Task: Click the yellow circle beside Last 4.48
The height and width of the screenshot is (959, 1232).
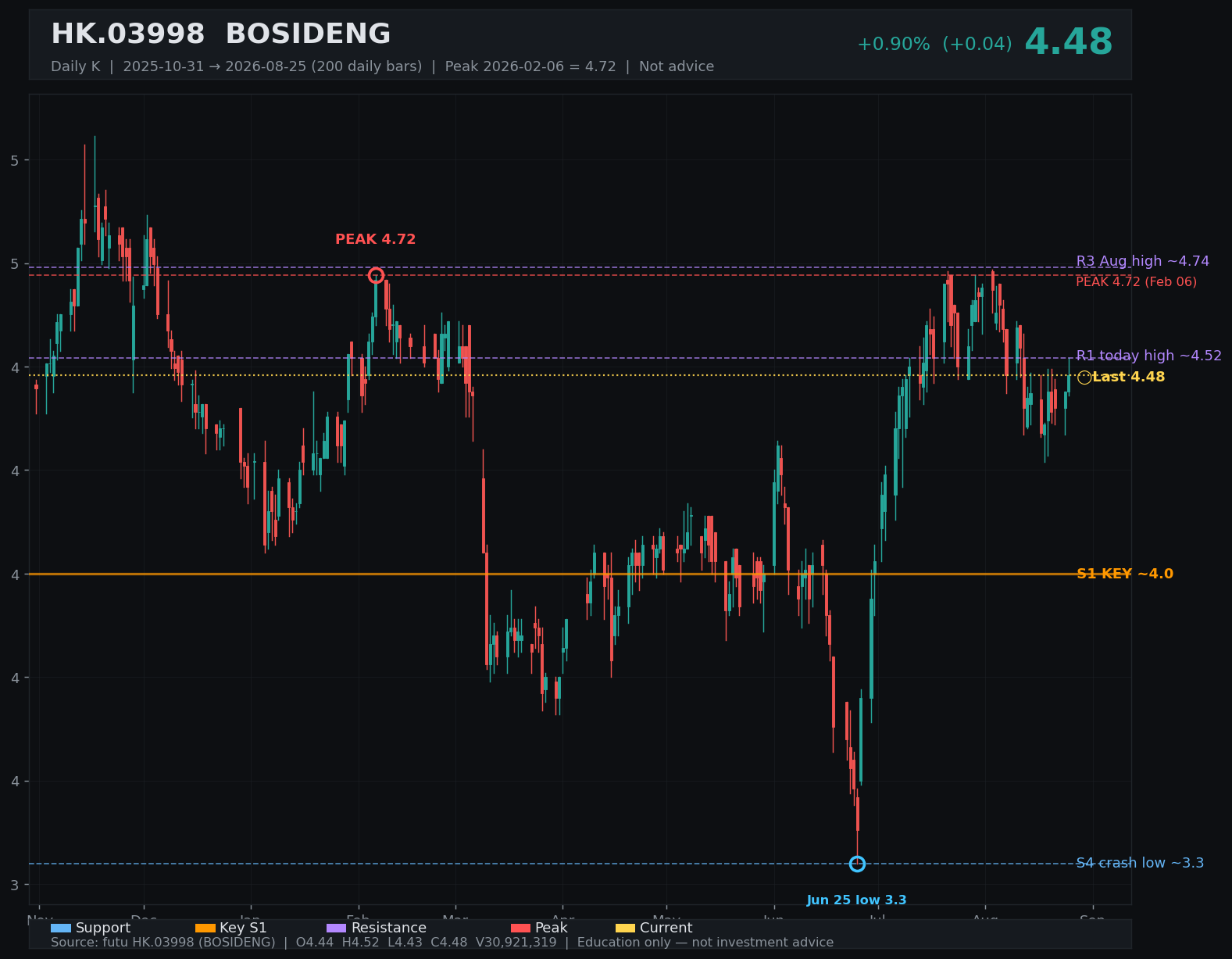Action: pos(1084,378)
